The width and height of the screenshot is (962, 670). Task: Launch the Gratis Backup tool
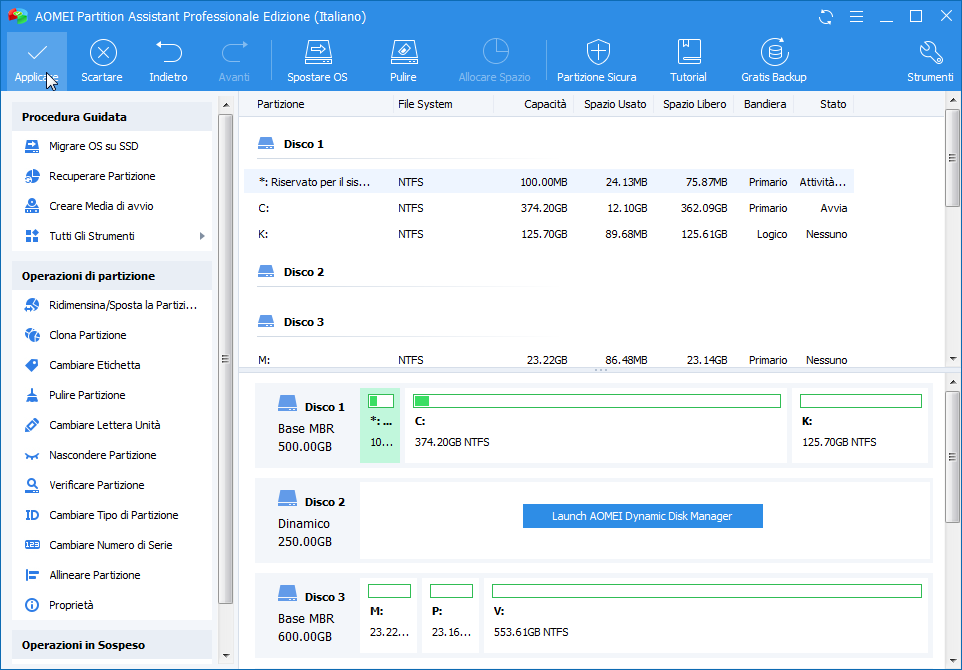pyautogui.click(x=773, y=52)
